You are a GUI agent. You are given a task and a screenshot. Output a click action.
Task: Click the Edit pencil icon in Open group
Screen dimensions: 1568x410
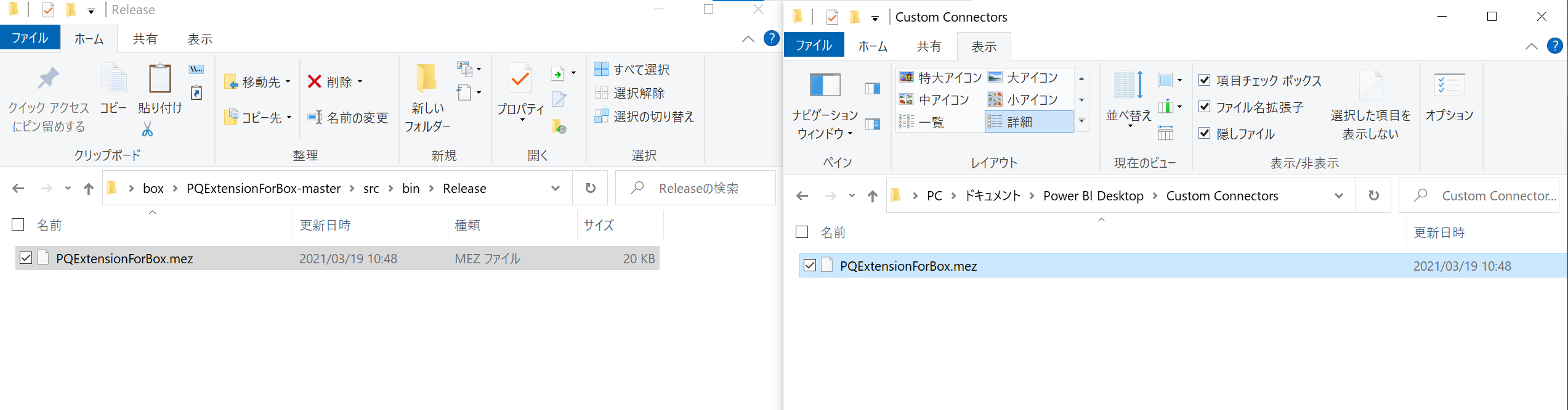pos(559,99)
